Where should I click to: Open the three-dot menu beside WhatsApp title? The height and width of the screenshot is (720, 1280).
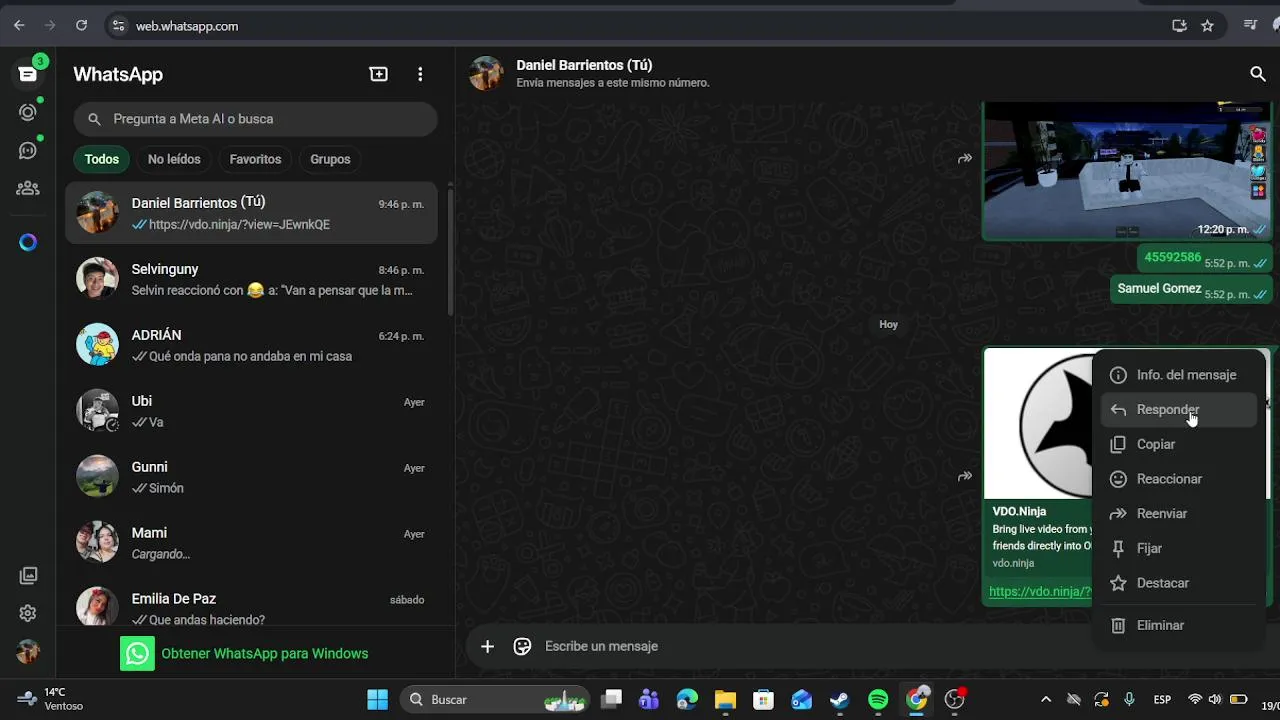[x=420, y=74]
